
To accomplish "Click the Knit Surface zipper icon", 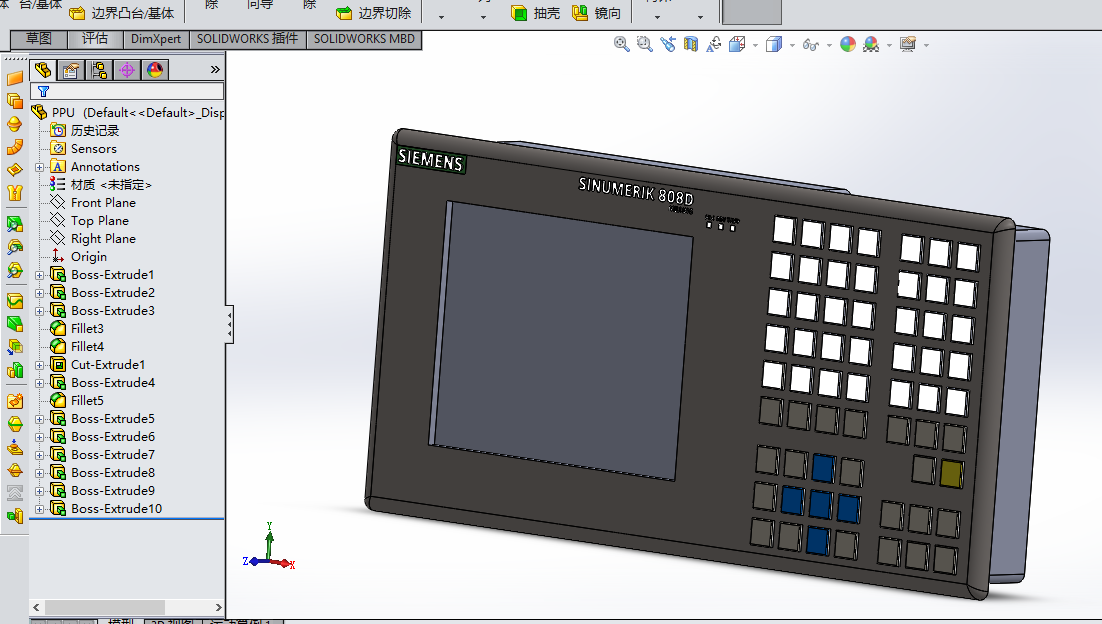I will click(x=15, y=193).
